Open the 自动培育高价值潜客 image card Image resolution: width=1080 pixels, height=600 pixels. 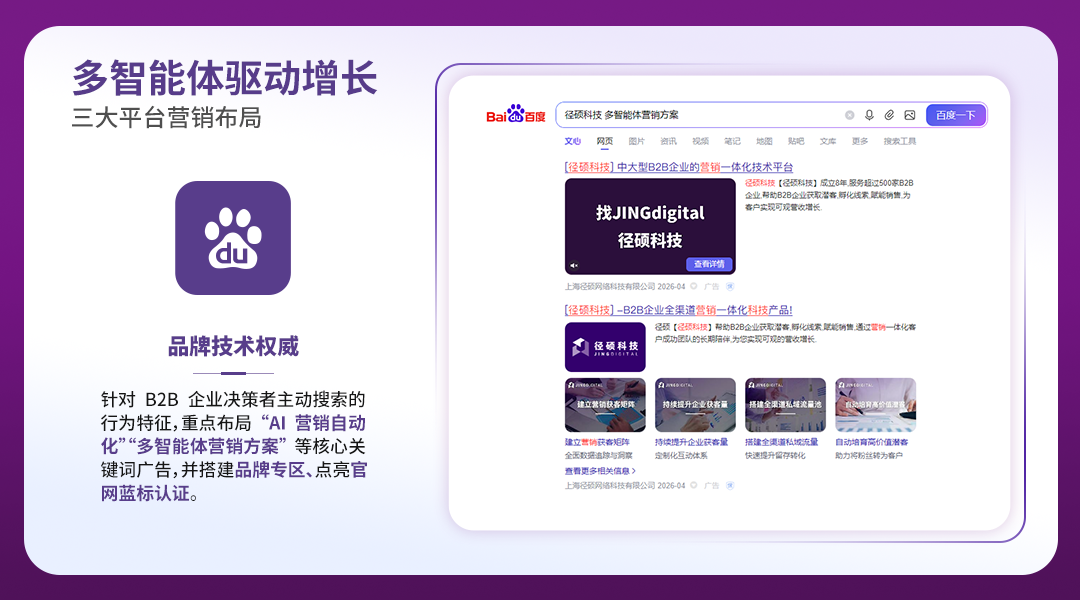point(875,405)
